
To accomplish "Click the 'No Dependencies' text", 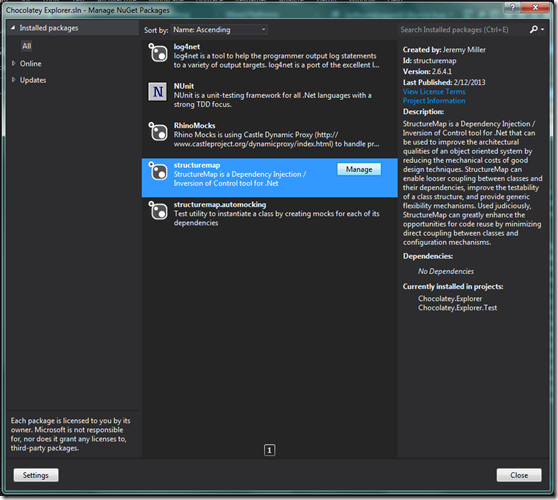I will point(446,271).
